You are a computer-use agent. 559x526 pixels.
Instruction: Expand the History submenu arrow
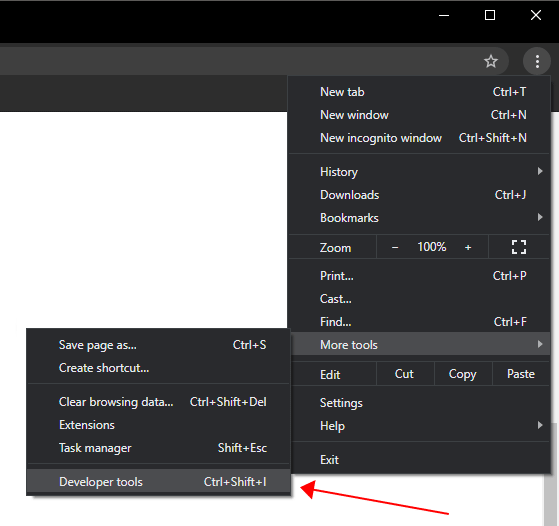(540, 171)
